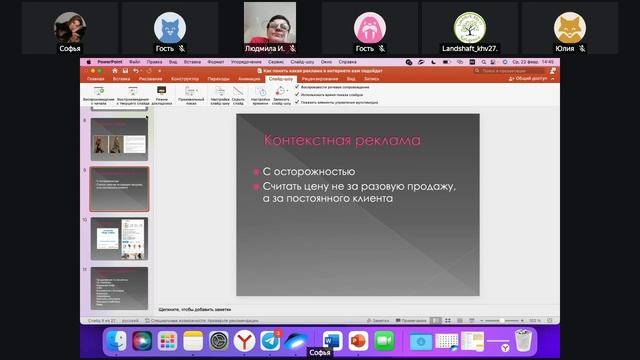
Task: Open System Preferences from the dock
Action: tap(219, 341)
